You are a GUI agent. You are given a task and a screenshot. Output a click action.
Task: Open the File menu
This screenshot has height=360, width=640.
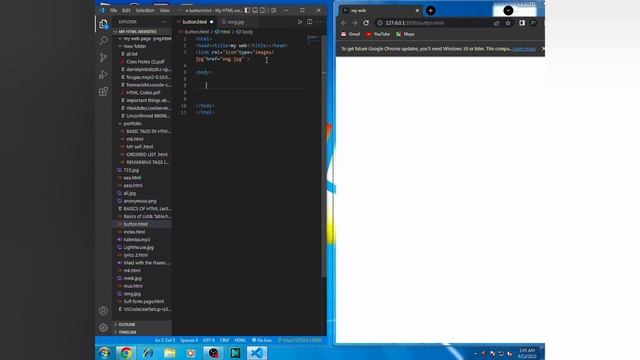pos(113,10)
